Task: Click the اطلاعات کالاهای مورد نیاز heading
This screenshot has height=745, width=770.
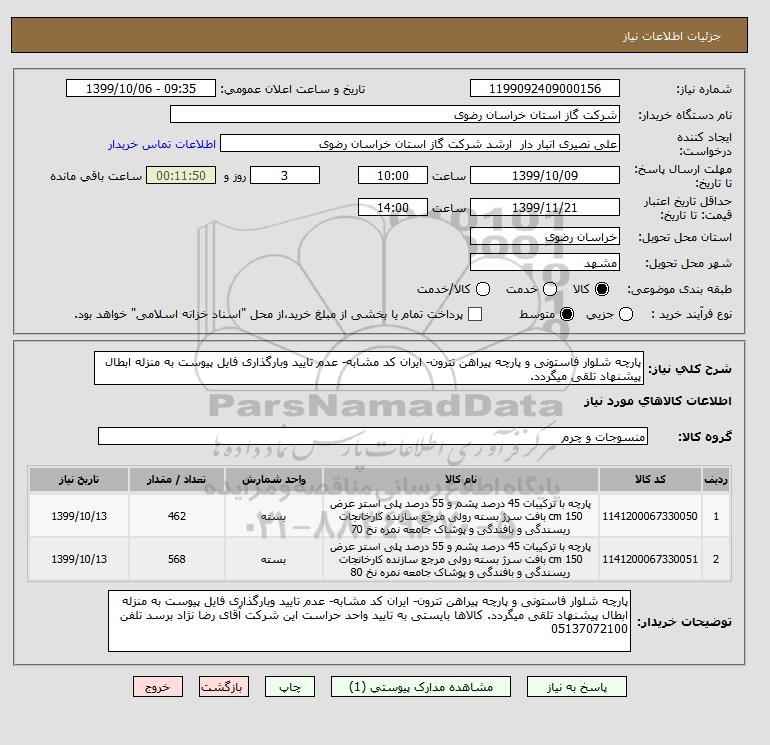Action: tap(658, 401)
